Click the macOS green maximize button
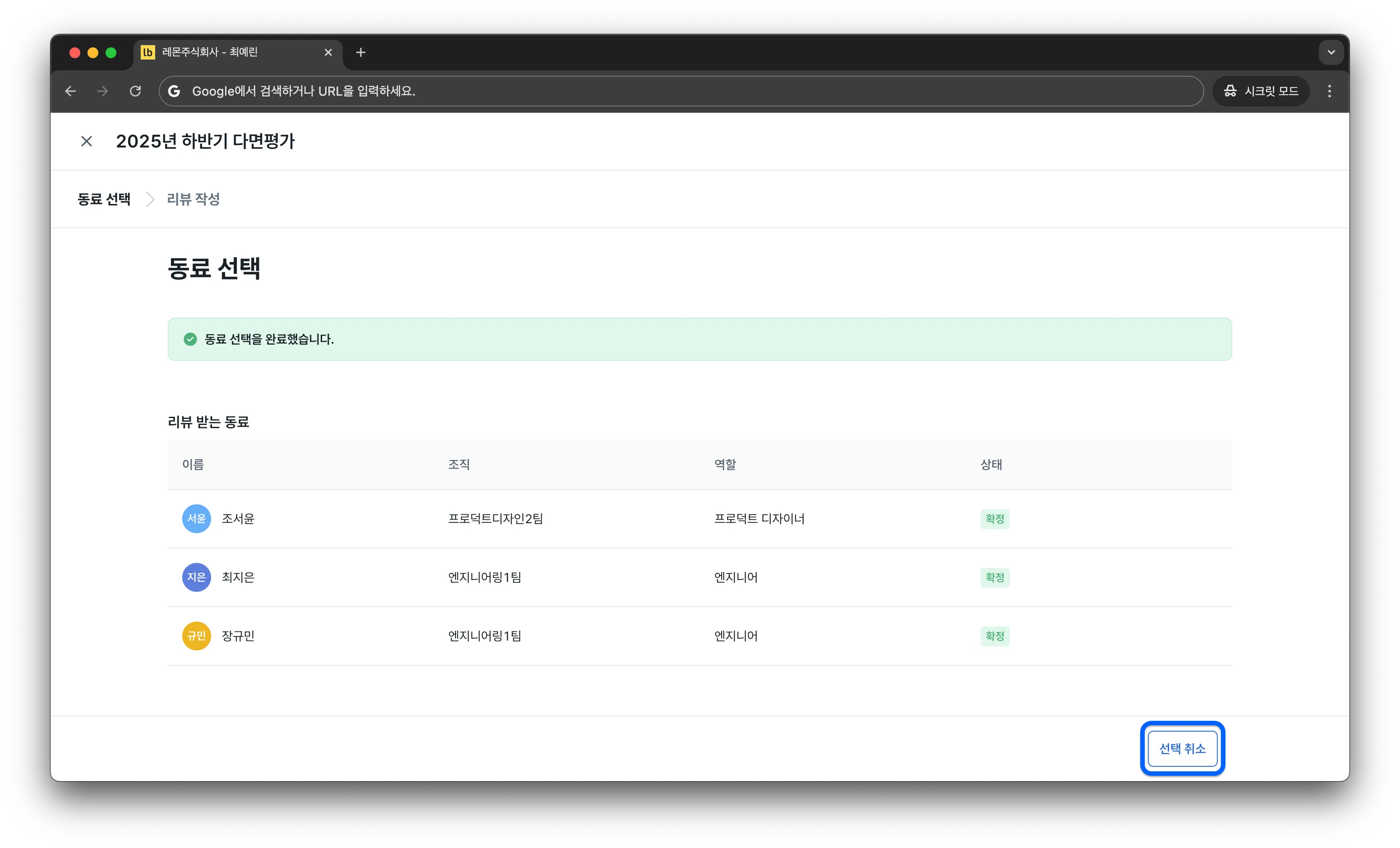Viewport: 1400px width, 848px height. 111,53
